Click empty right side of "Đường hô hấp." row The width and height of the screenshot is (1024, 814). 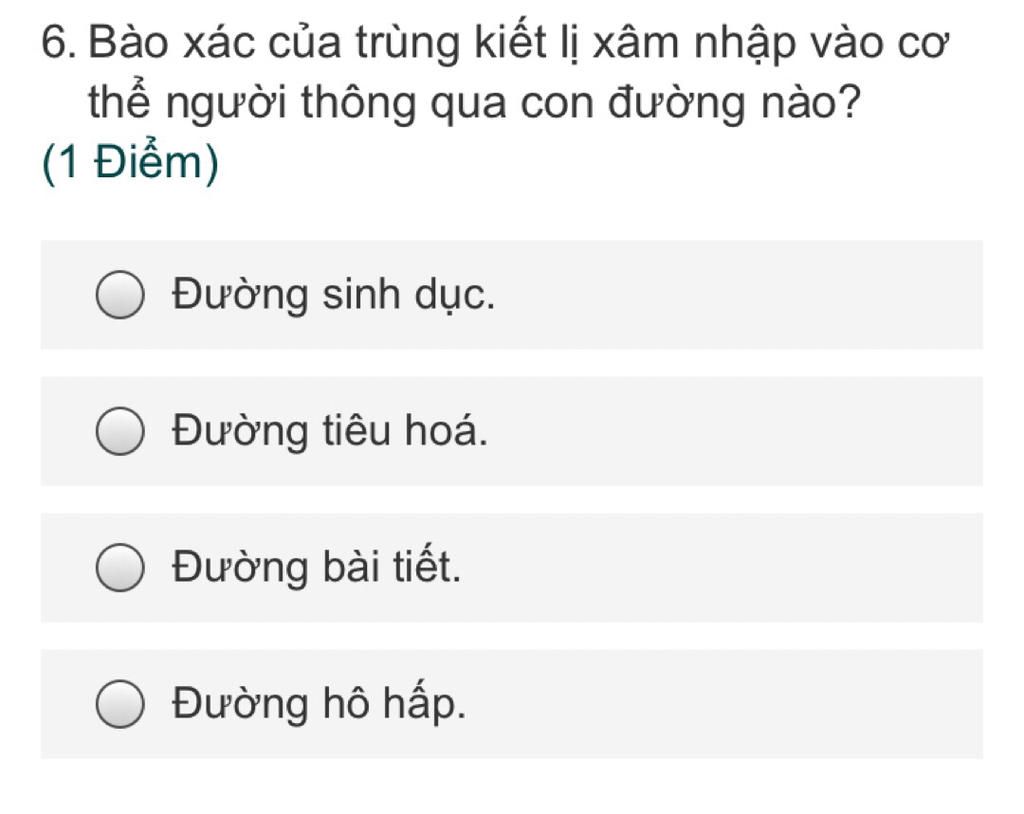725,704
